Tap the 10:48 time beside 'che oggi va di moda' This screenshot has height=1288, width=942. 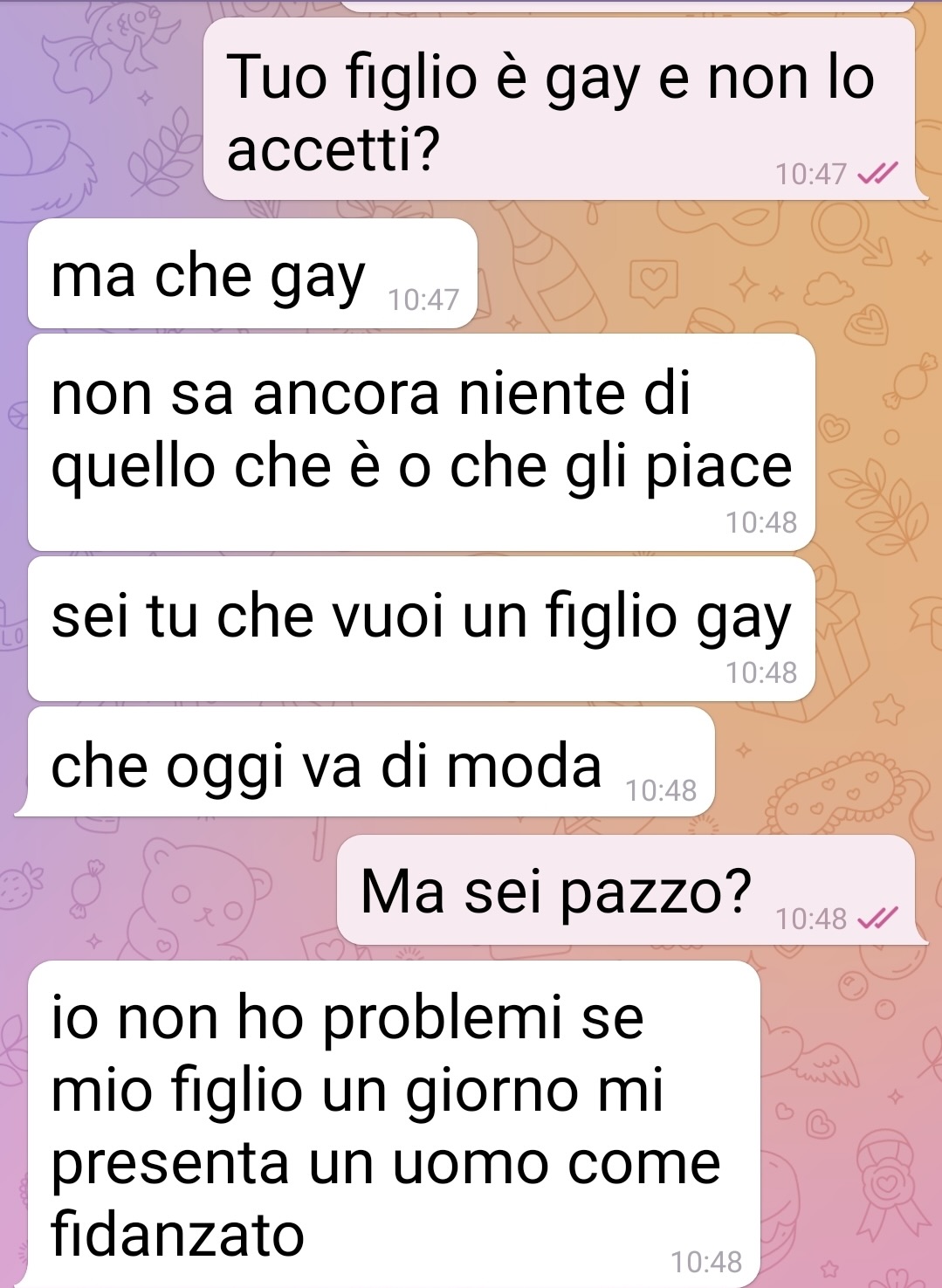pos(661,790)
